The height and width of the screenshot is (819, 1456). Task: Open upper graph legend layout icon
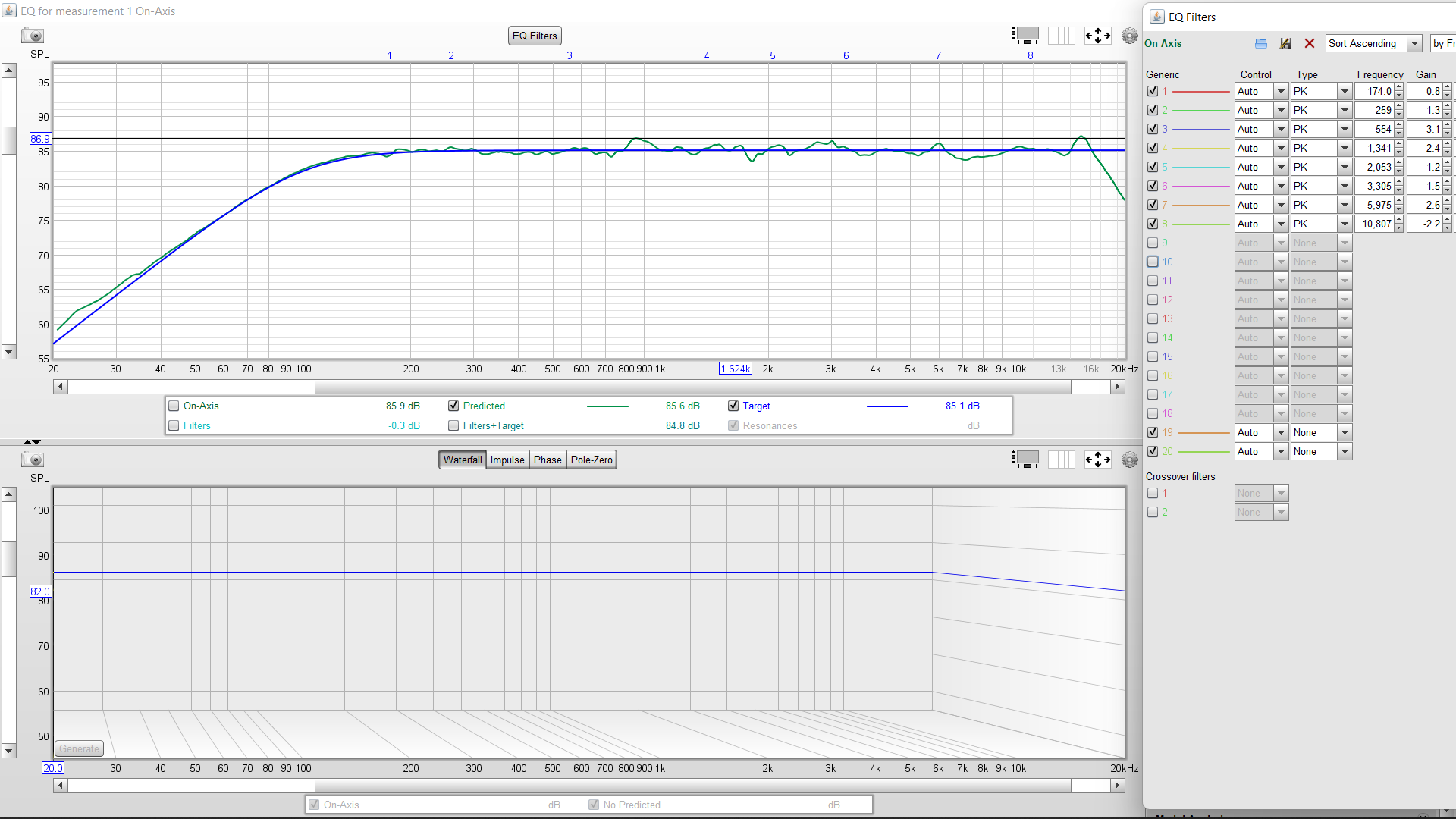pos(1025,36)
